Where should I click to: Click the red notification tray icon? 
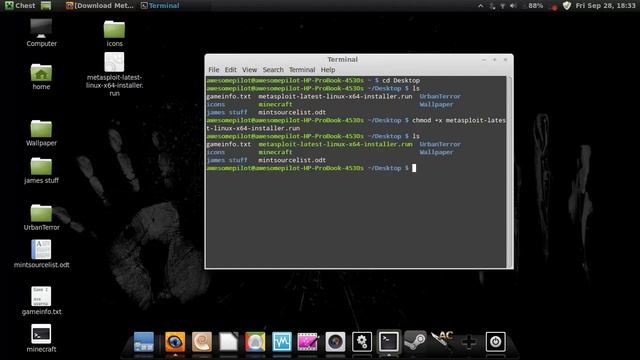click(554, 7)
